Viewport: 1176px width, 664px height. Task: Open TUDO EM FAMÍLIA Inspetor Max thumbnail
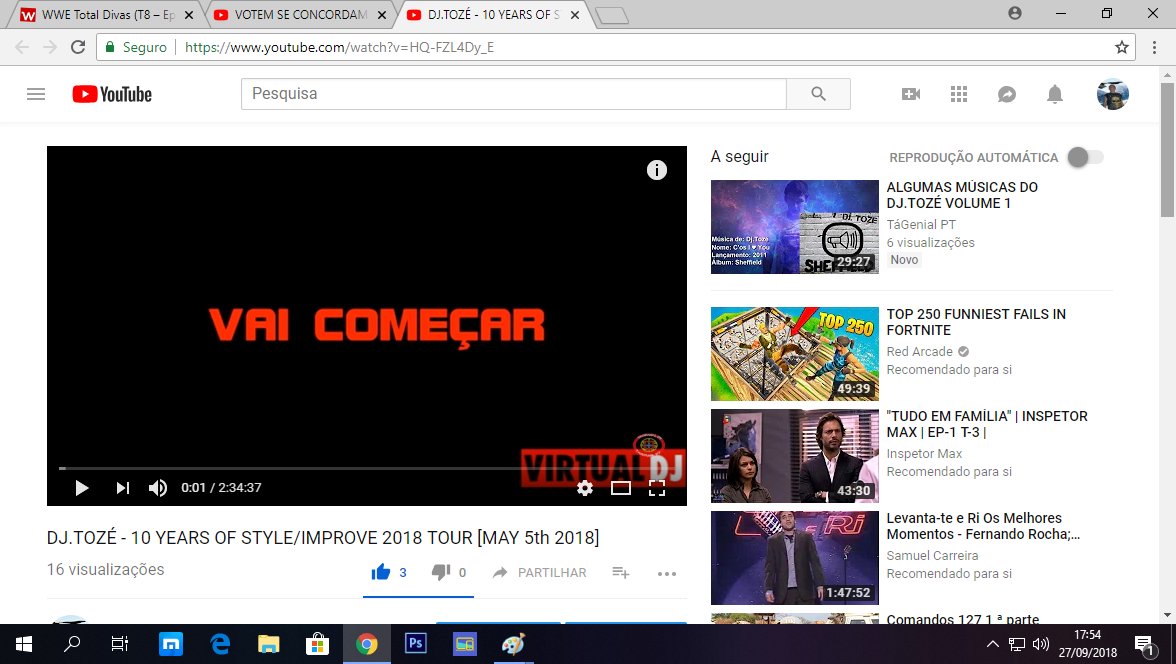point(794,455)
